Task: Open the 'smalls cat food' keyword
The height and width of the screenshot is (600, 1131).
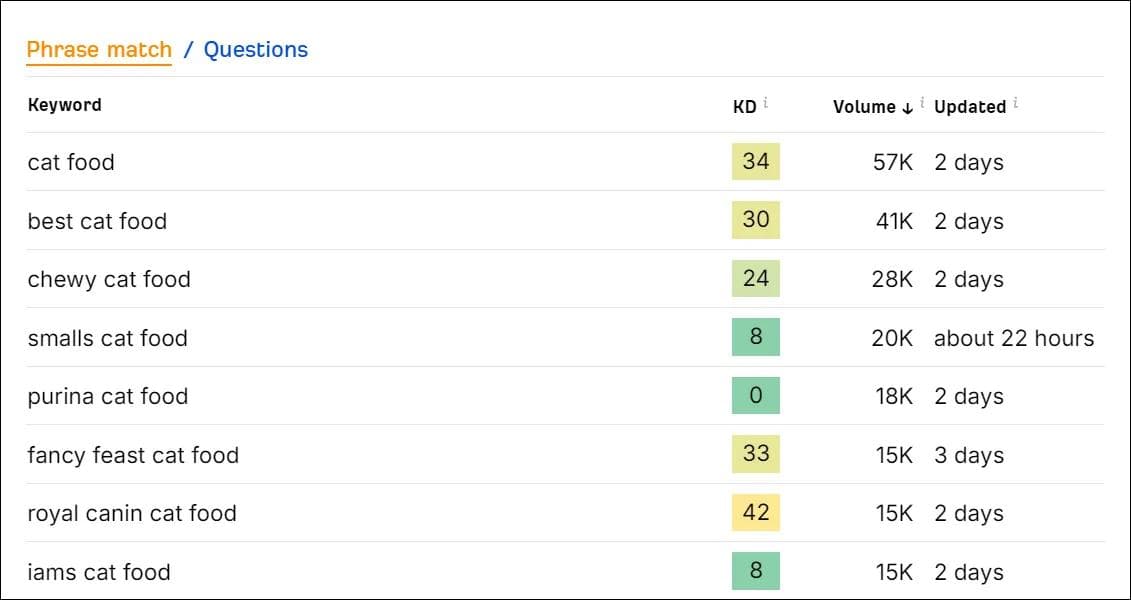Action: [107, 338]
